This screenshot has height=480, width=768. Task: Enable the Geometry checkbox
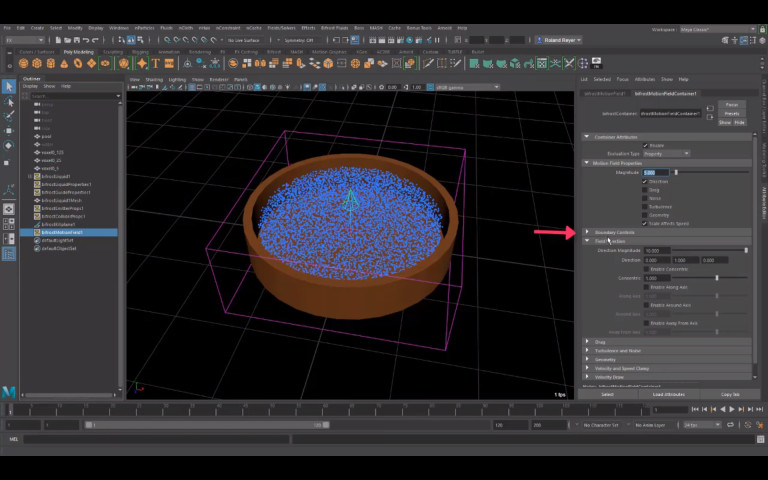point(645,215)
